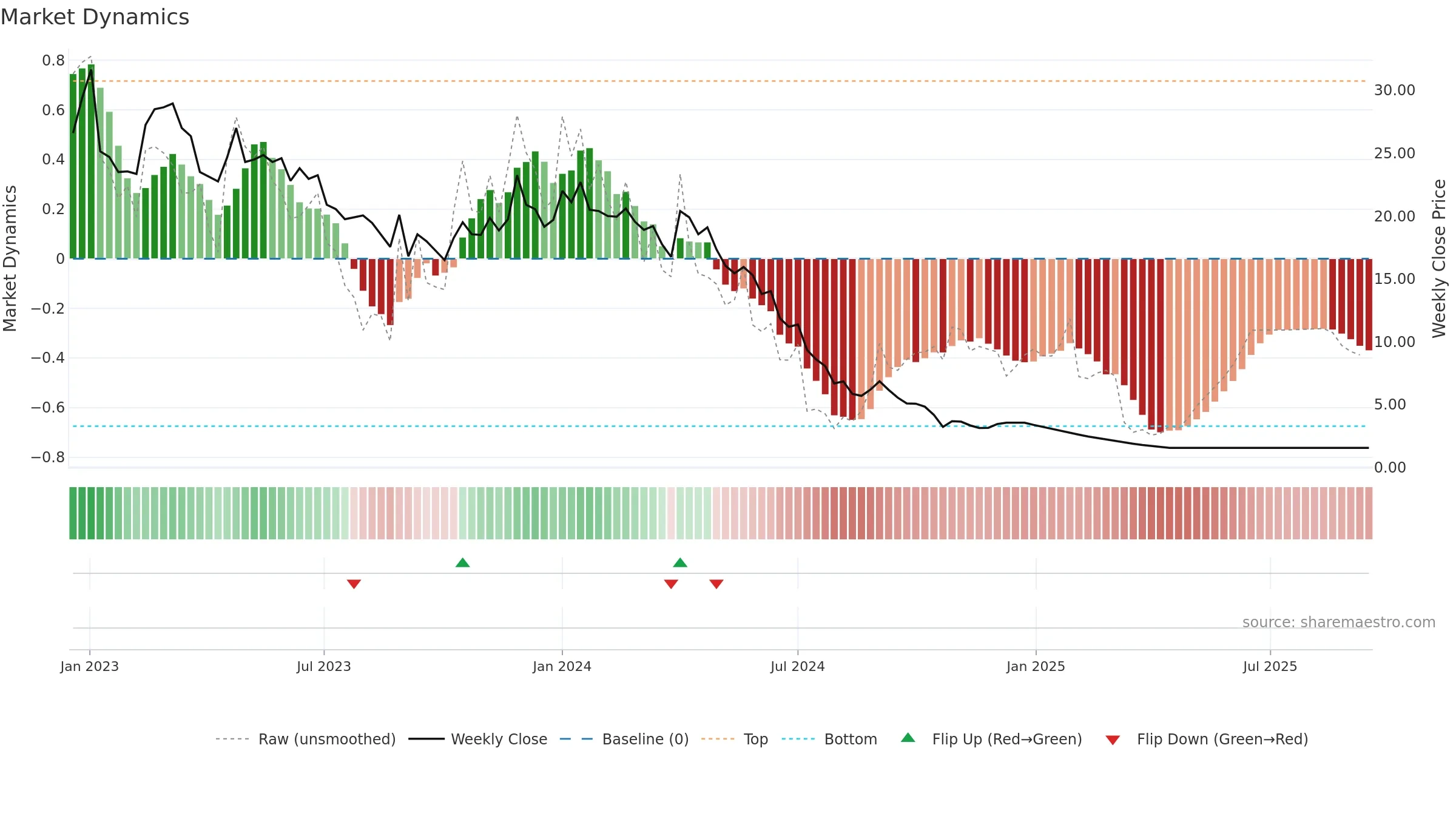Click the 0.6 left axis tick label
The height and width of the screenshot is (819, 1456).
click(x=53, y=110)
